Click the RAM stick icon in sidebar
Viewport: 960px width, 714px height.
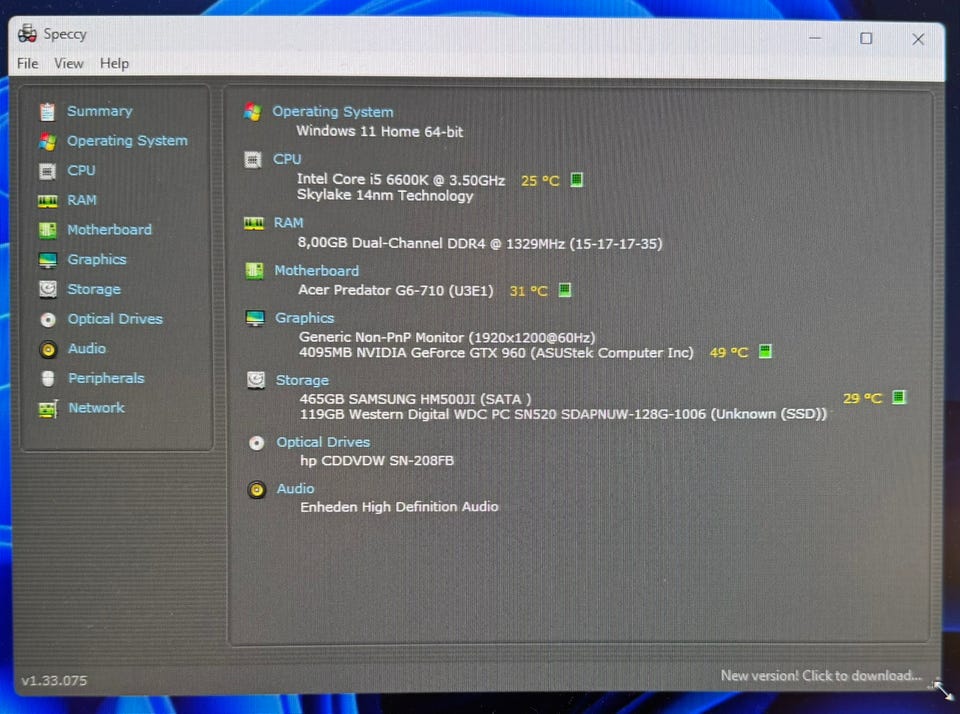coord(47,201)
